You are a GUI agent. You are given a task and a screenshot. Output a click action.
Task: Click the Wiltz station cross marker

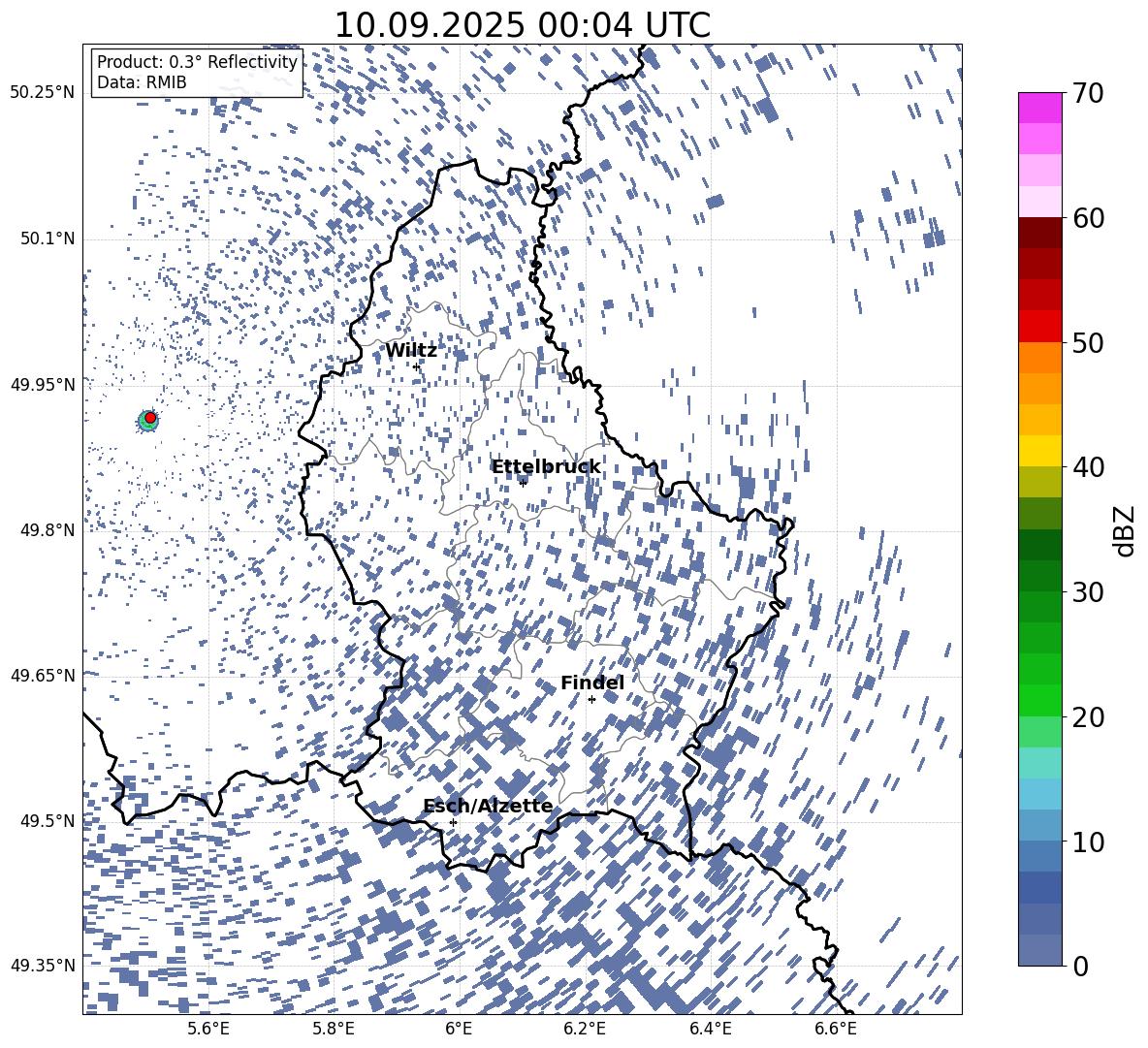(x=417, y=366)
